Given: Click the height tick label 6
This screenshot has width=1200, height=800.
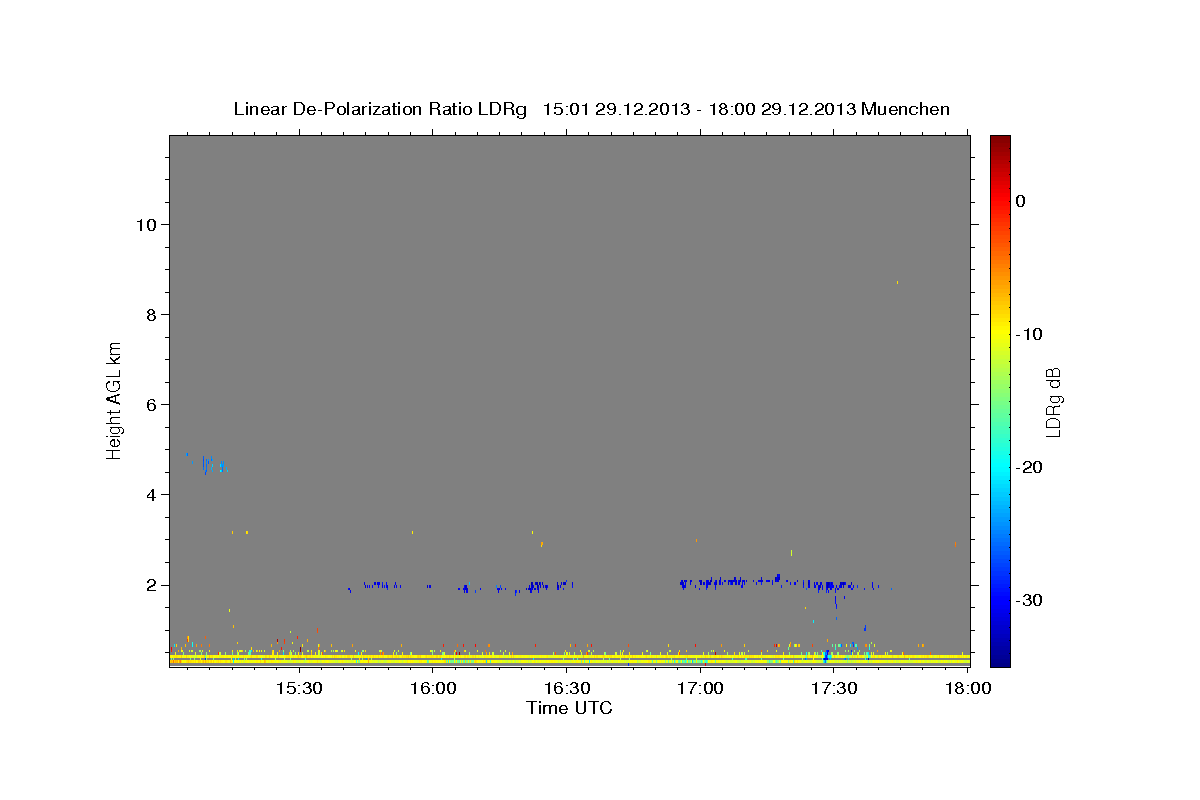Looking at the screenshot, I should point(149,404).
